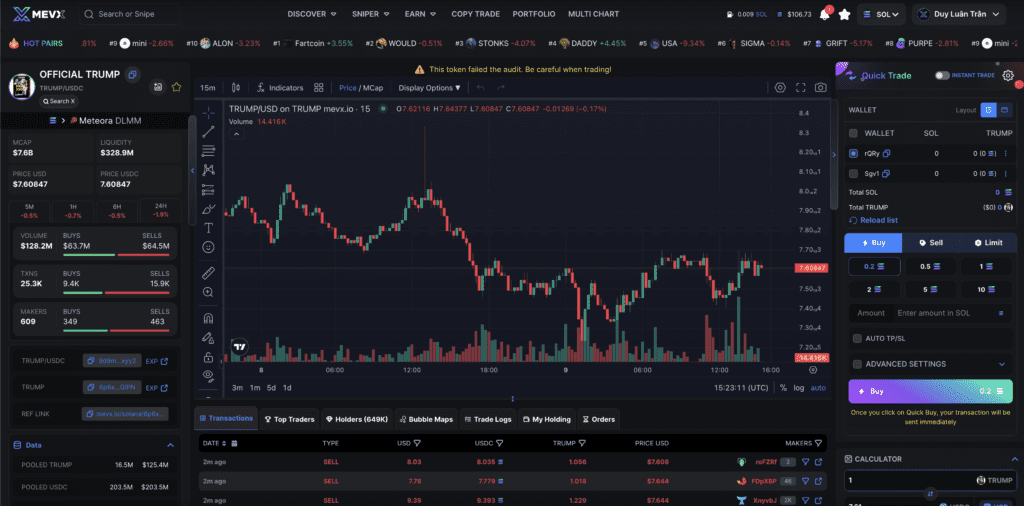Open the emoji icons tool
1024x506 pixels.
click(208, 247)
